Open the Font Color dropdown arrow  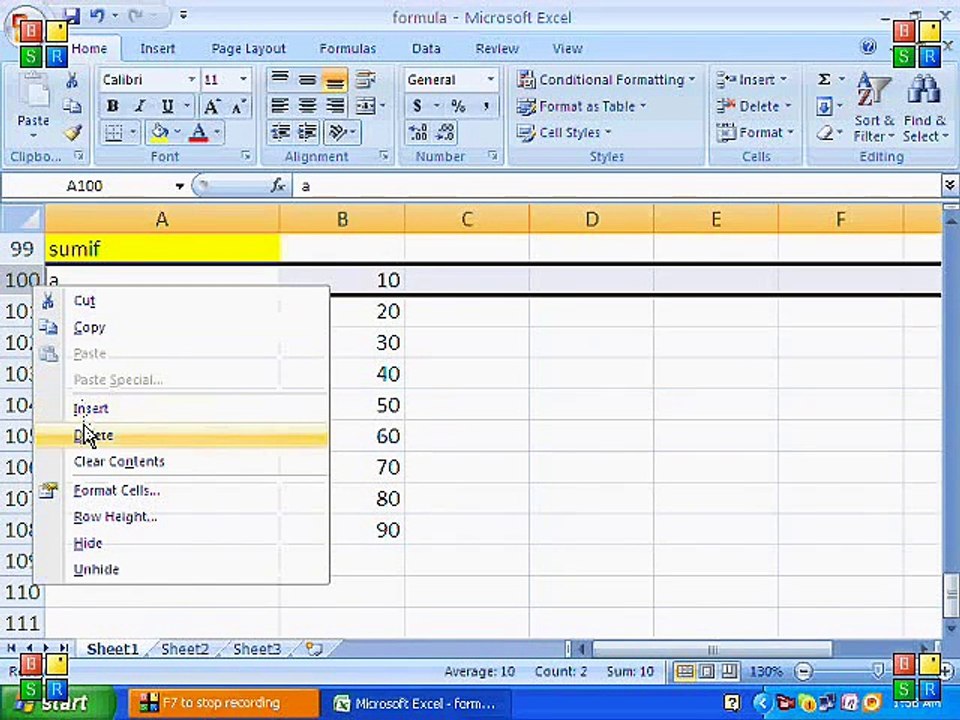click(x=217, y=132)
